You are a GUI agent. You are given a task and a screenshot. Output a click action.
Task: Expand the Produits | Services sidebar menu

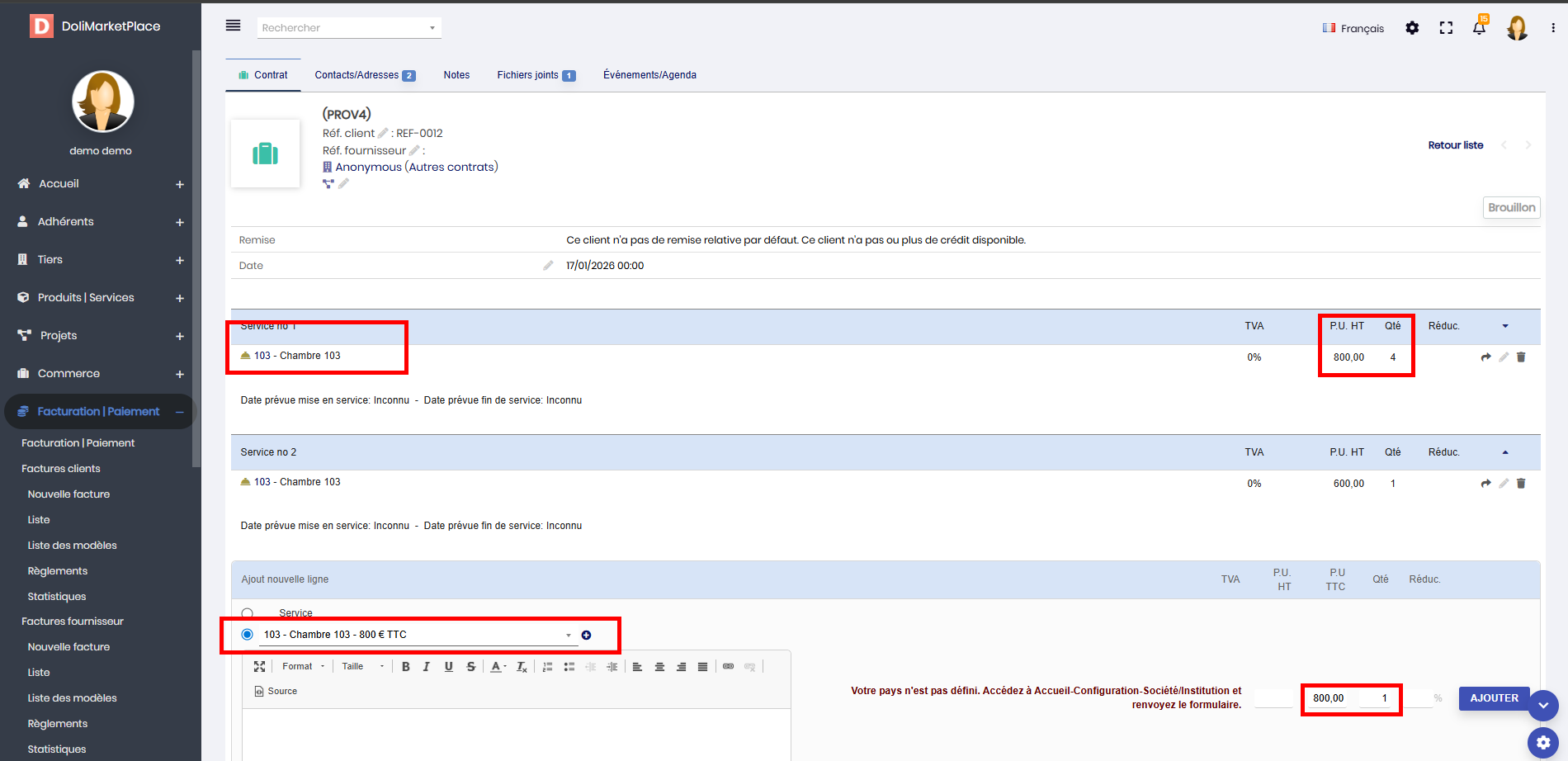coord(179,299)
